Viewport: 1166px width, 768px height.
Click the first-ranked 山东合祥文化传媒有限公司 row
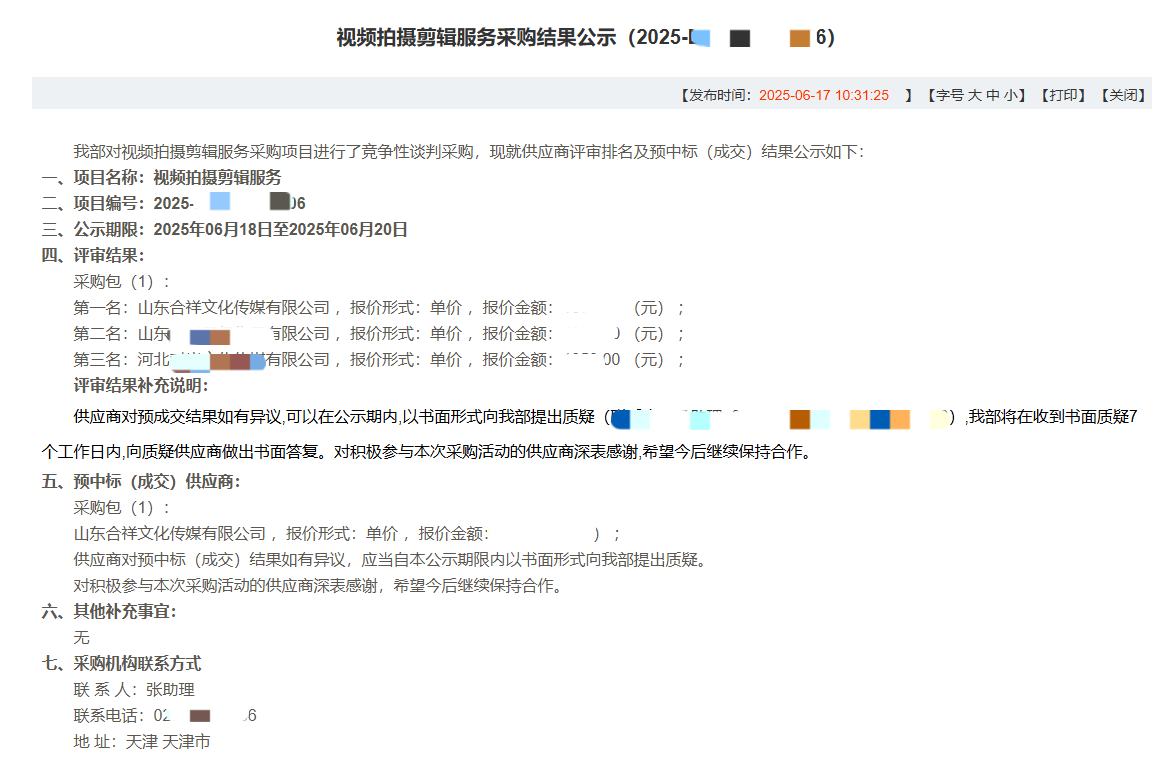coord(379,308)
